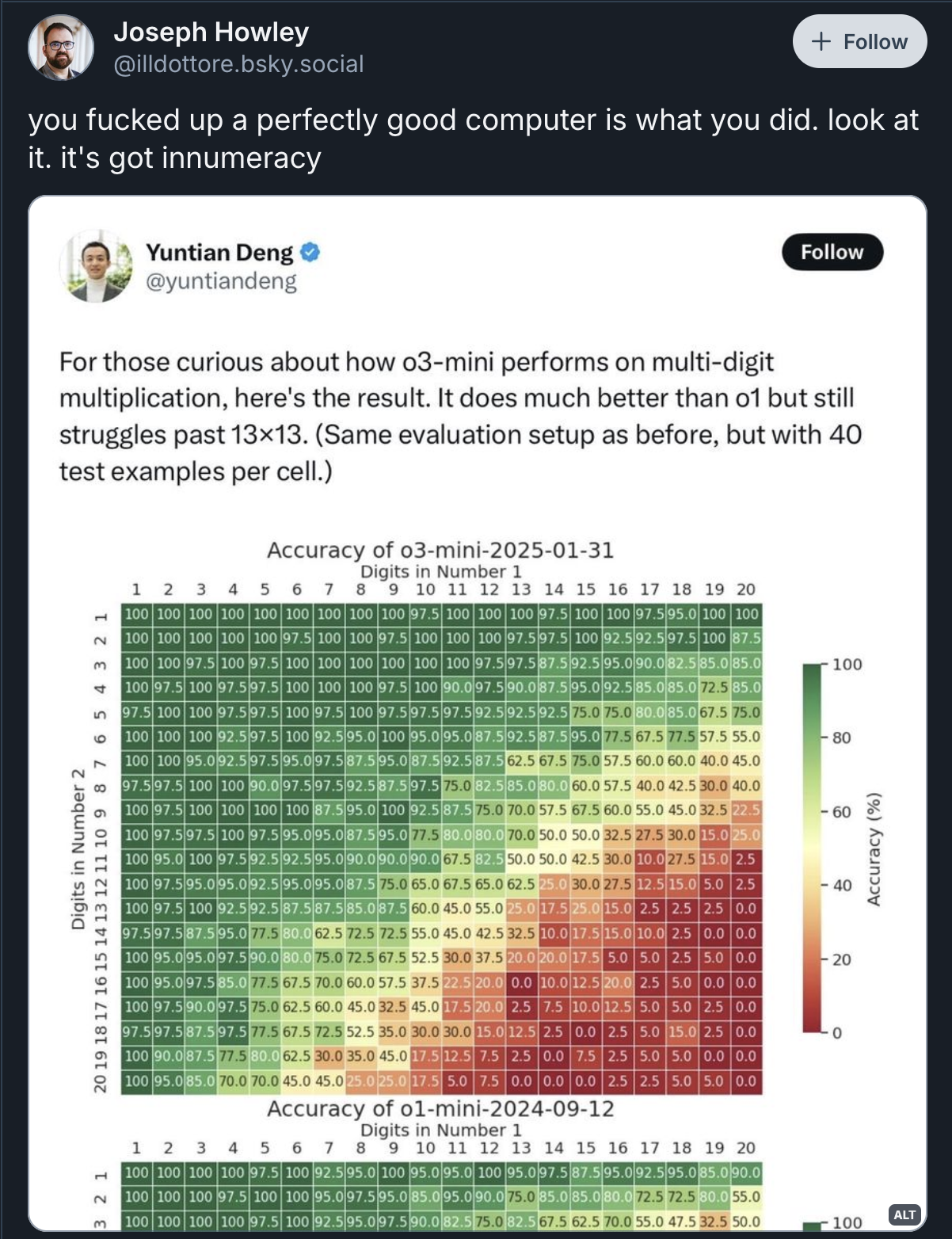The image size is (952, 1239).
Task: Click the o1-mini accuracy heatmap title
Action: coord(440,1108)
